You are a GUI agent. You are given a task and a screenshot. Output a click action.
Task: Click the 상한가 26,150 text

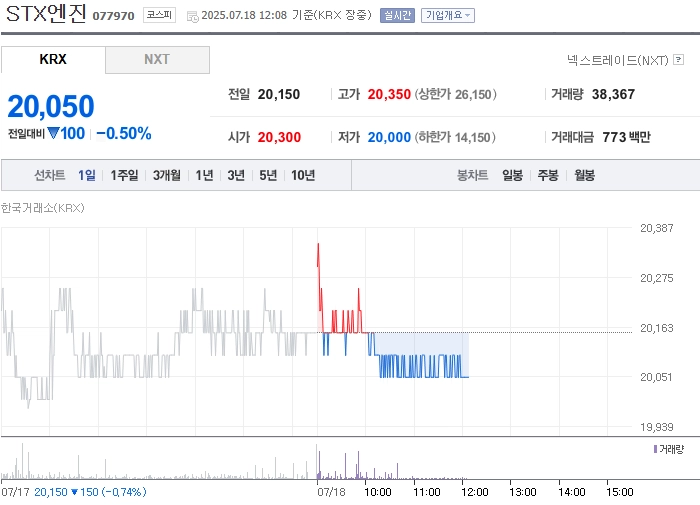click(x=455, y=94)
